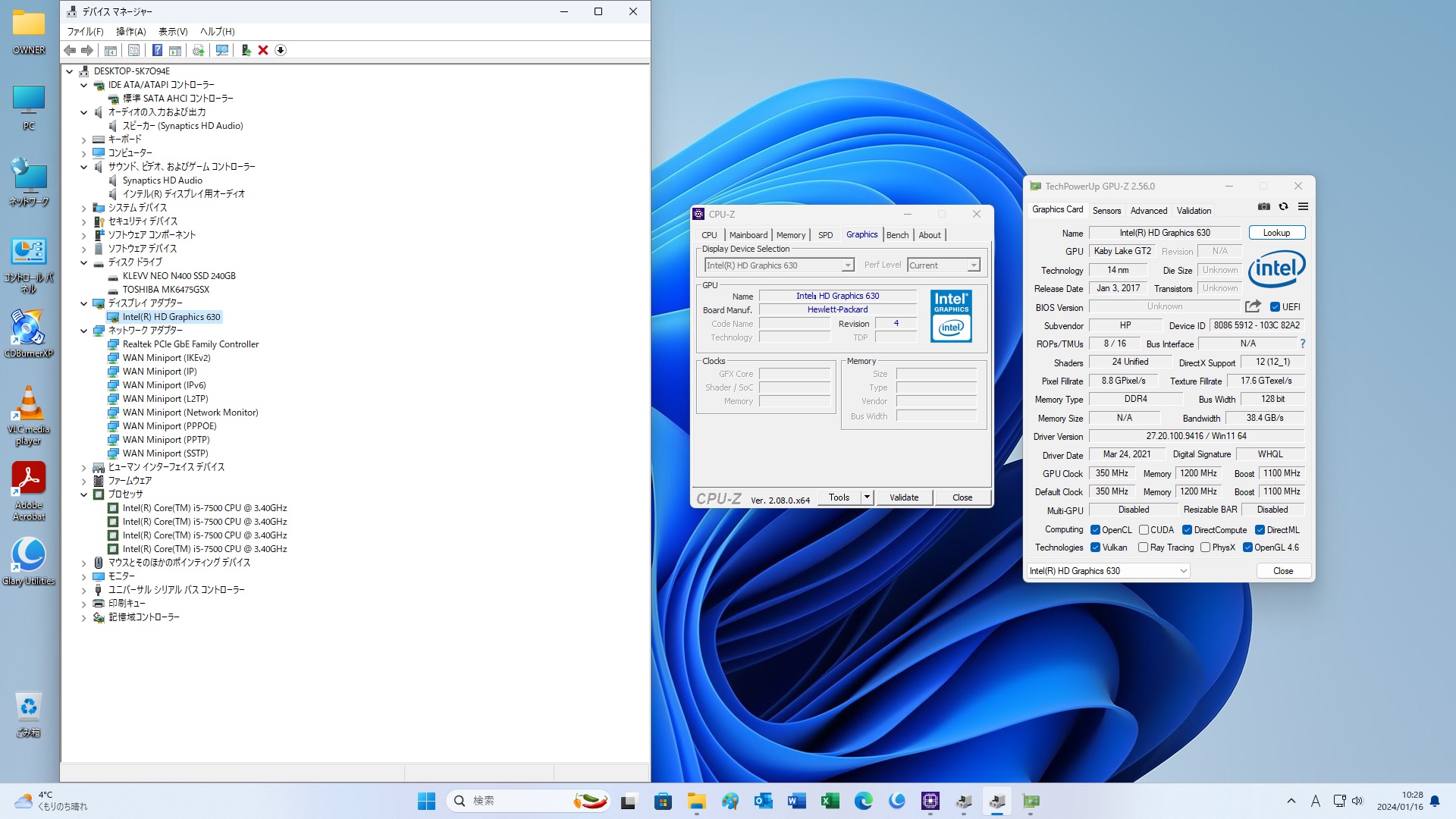The image size is (1456, 819).
Task: Click the Lookup button
Action: [1276, 233]
